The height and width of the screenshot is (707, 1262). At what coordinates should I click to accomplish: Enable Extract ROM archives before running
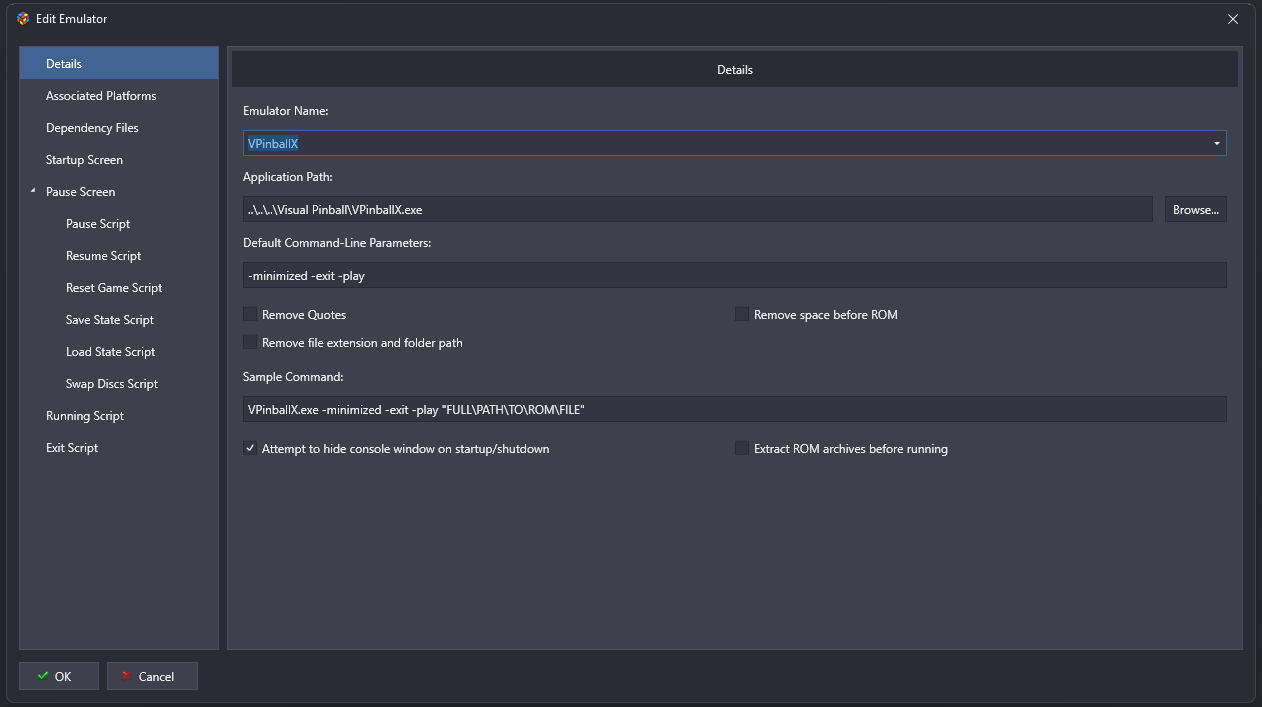[742, 448]
